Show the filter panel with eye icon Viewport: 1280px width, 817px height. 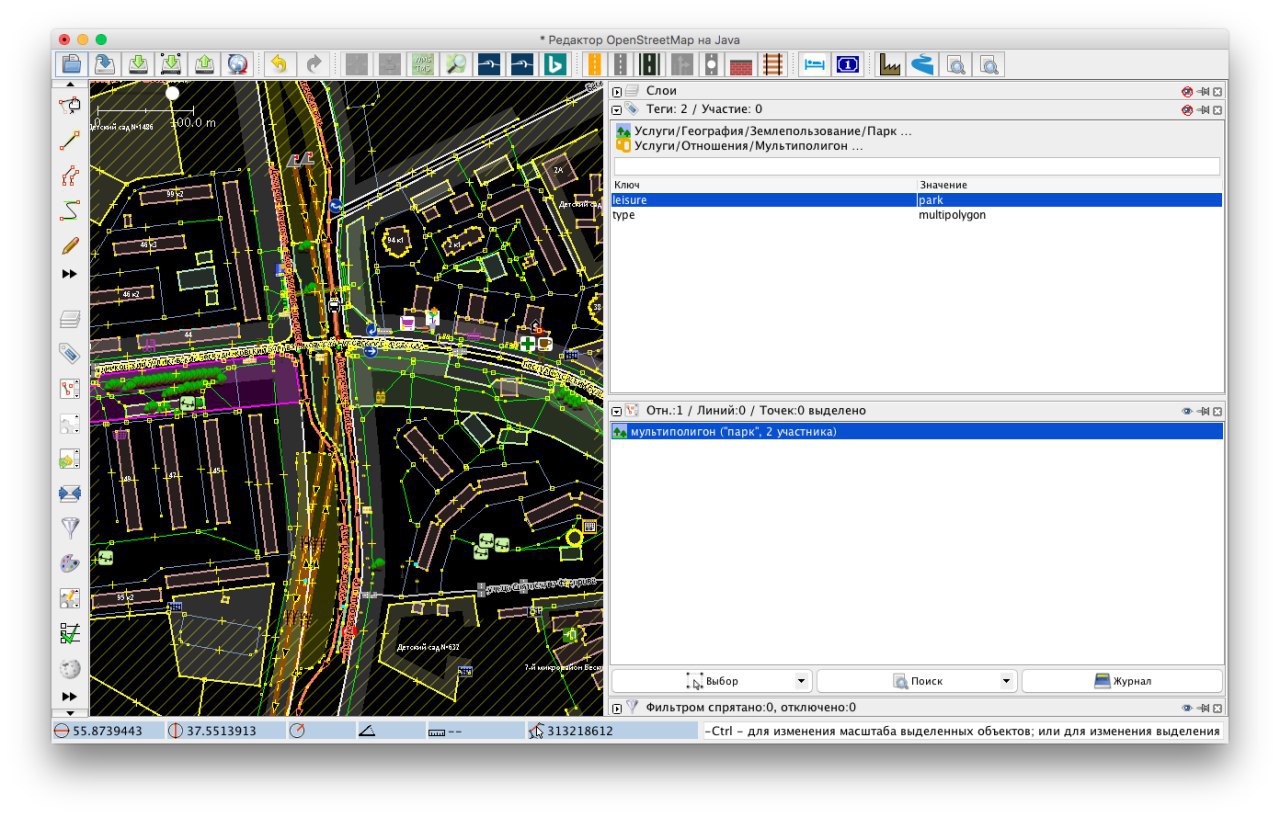point(1187,708)
